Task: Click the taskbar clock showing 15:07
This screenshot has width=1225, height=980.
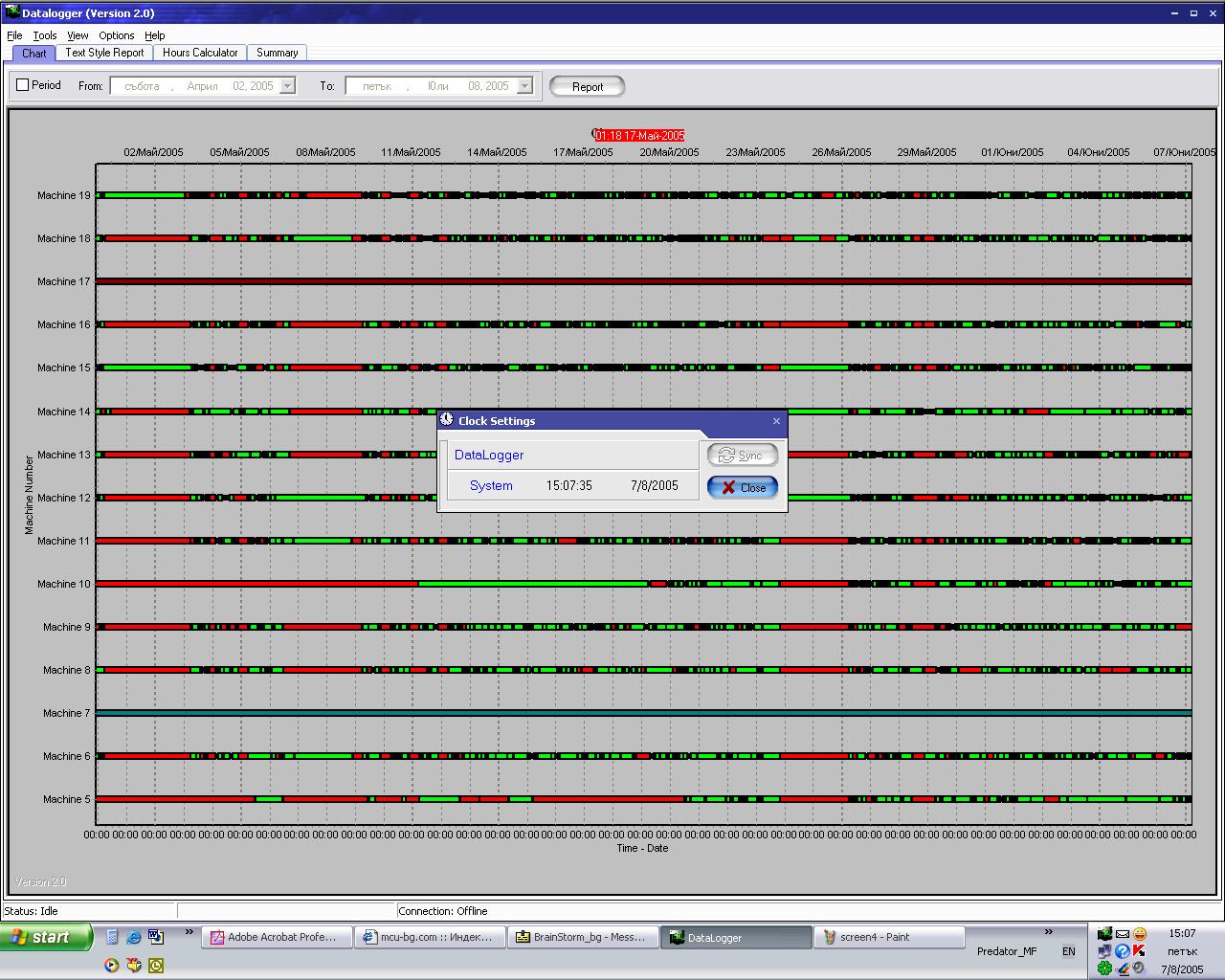Action: click(1182, 933)
